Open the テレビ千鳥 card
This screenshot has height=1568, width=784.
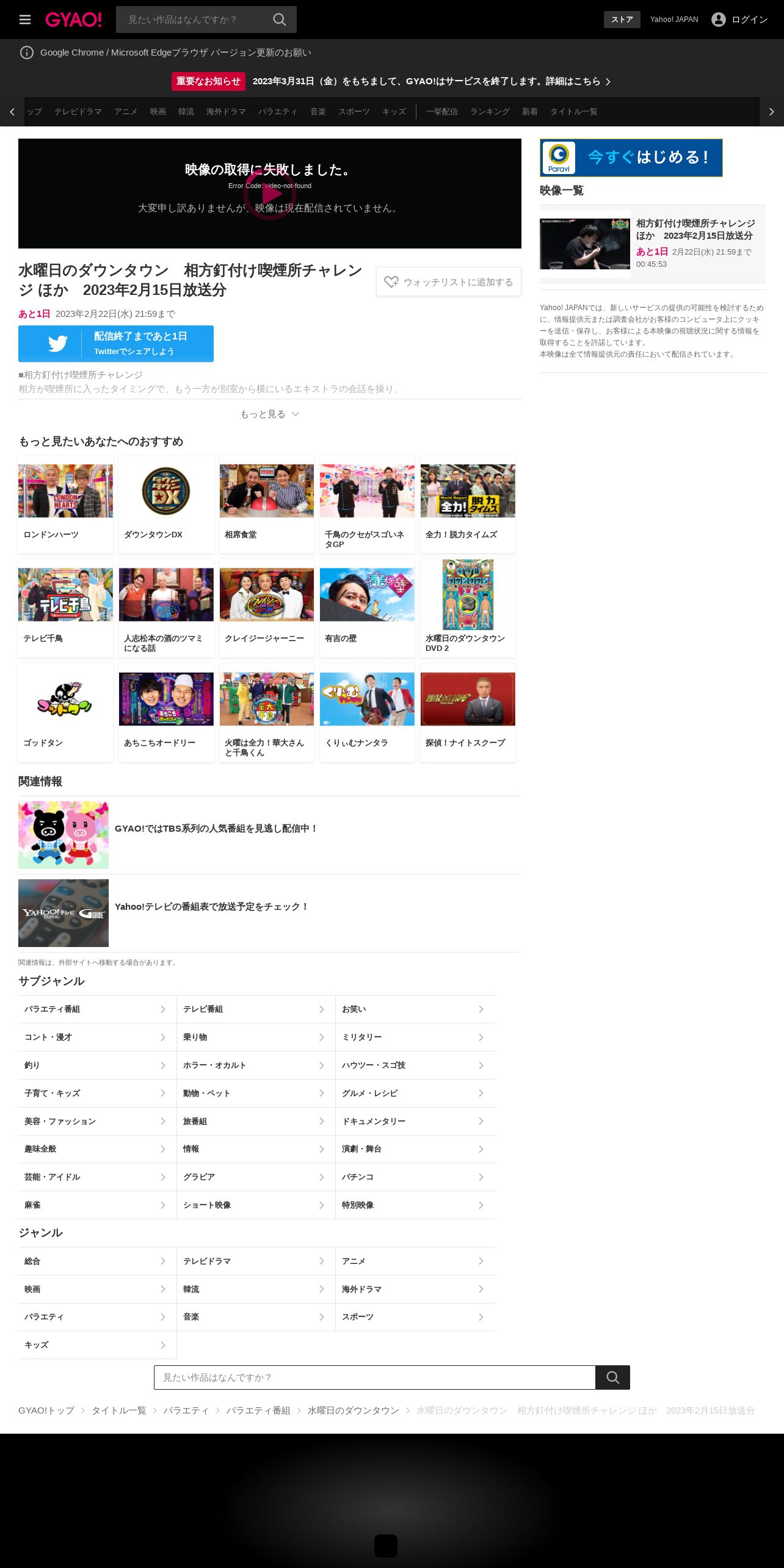[65, 608]
